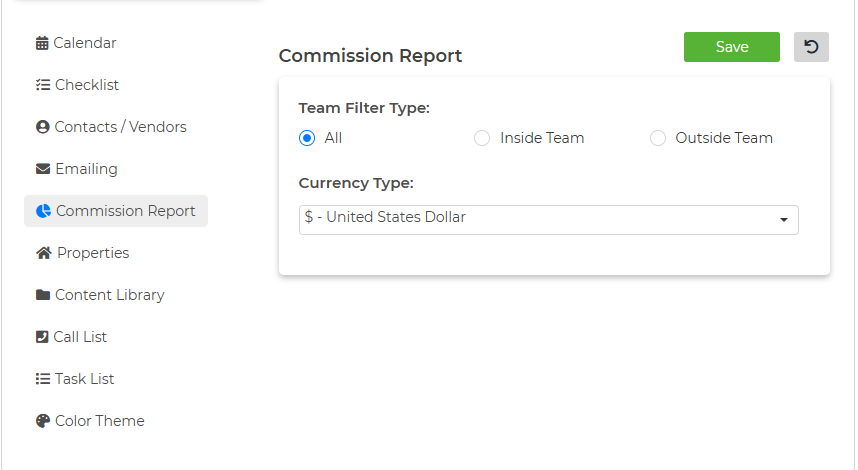Open the Currency Type dropdown

548,220
